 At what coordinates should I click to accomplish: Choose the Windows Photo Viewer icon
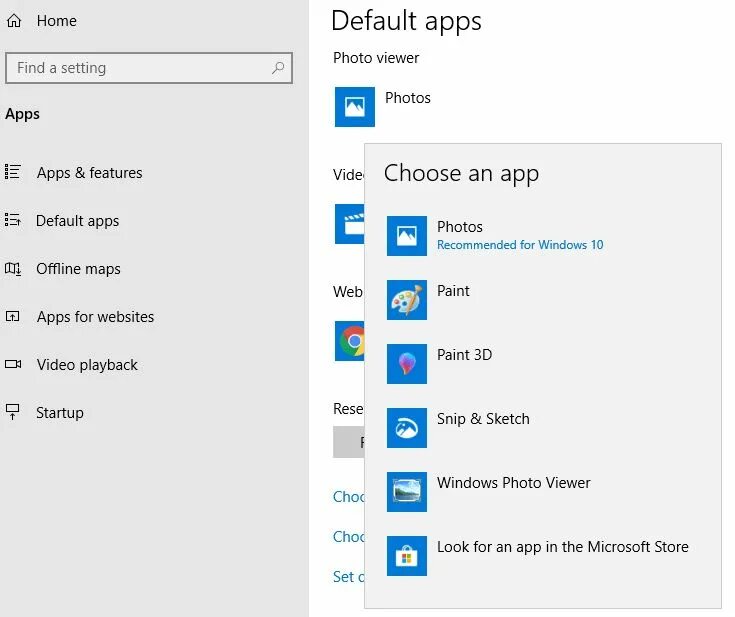407,492
